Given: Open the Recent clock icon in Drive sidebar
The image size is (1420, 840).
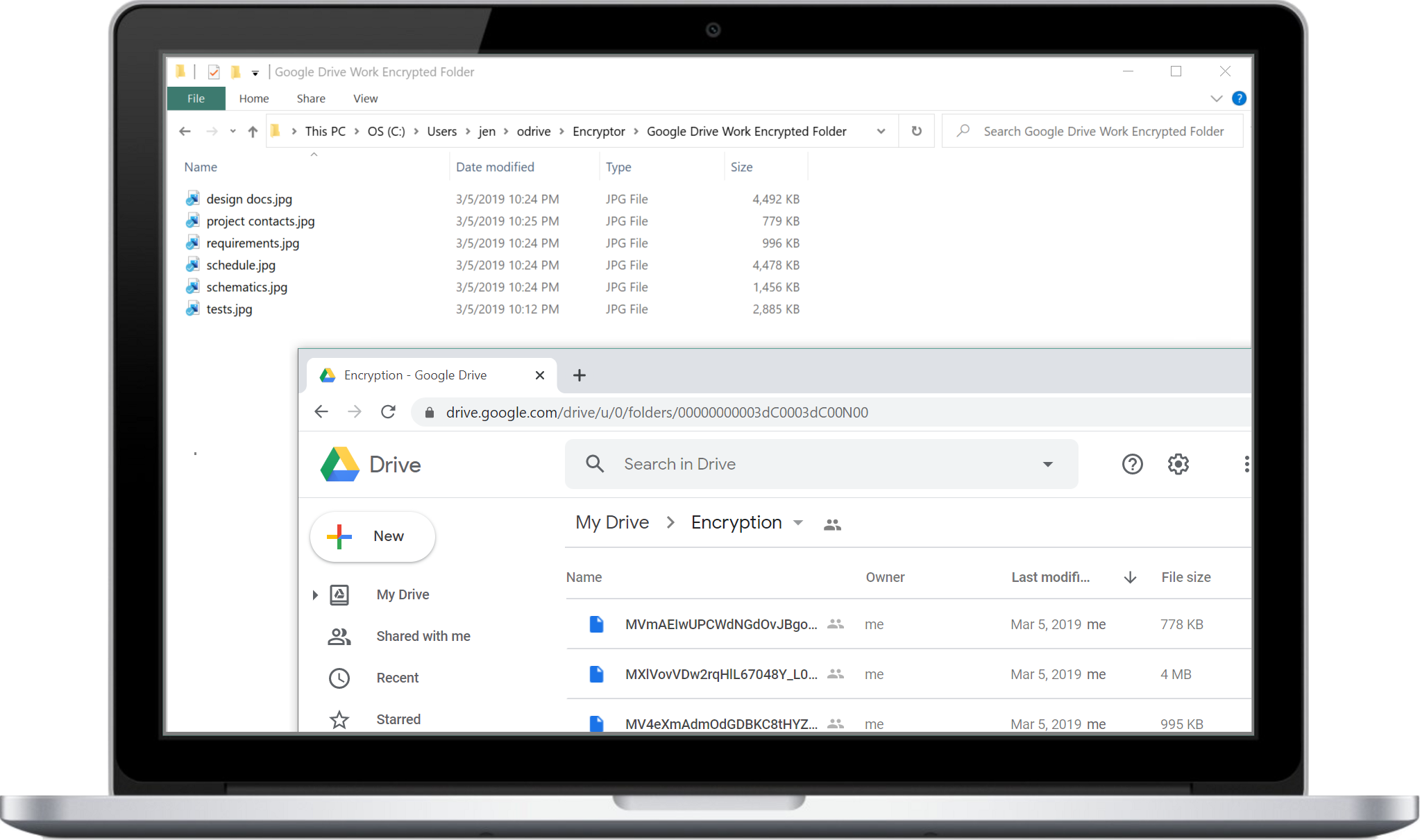Looking at the screenshot, I should (339, 678).
